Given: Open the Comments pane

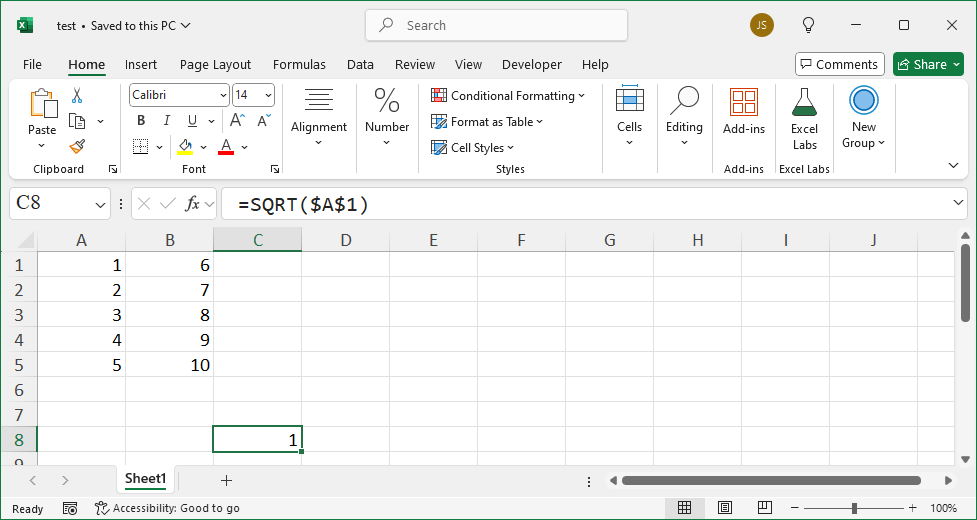Looking at the screenshot, I should click(x=839, y=64).
